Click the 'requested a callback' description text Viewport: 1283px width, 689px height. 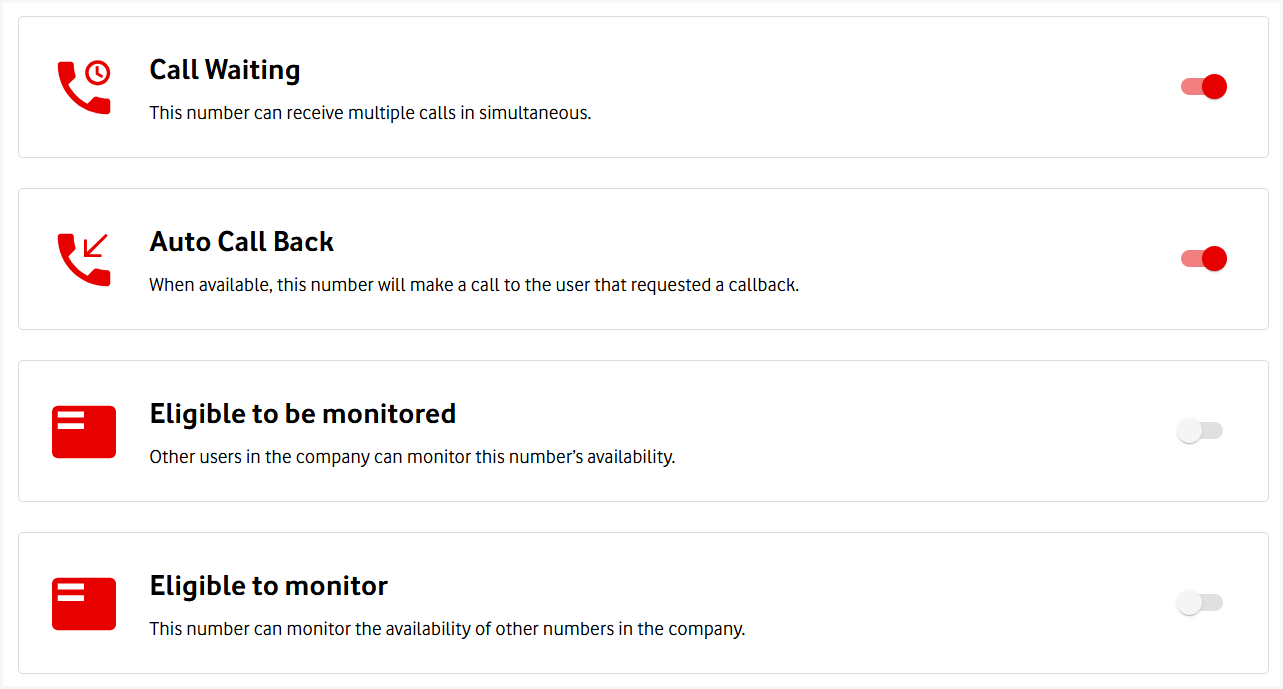[474, 285]
